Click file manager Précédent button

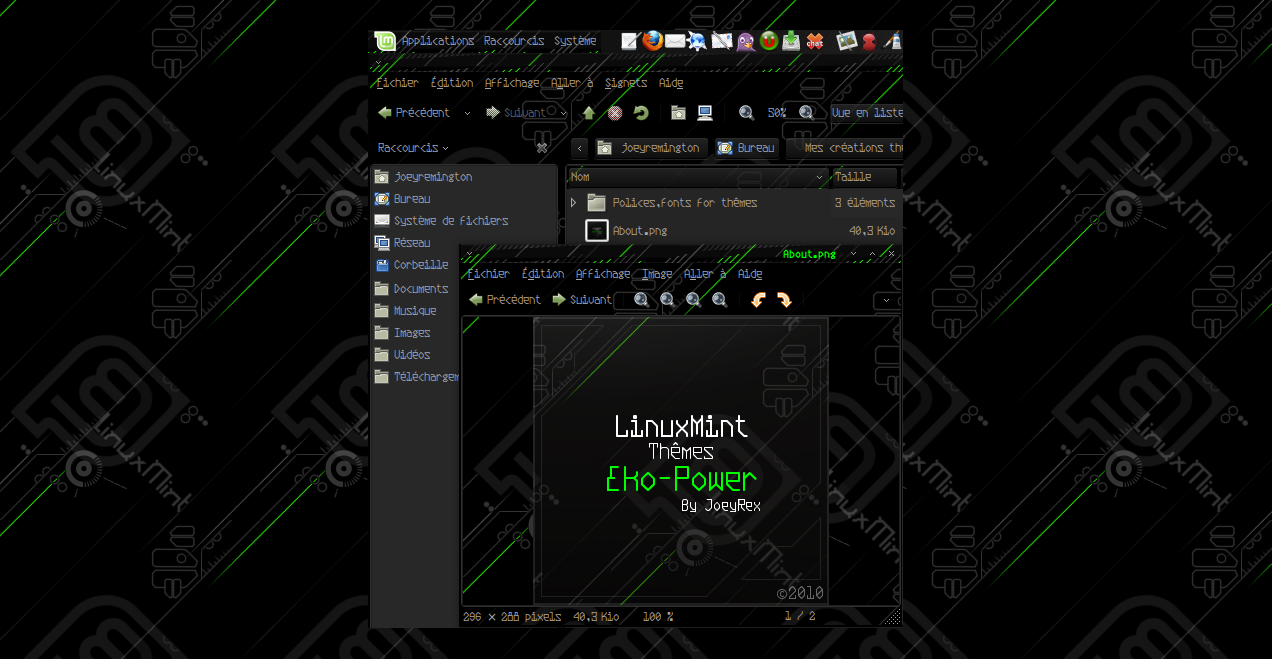414,113
